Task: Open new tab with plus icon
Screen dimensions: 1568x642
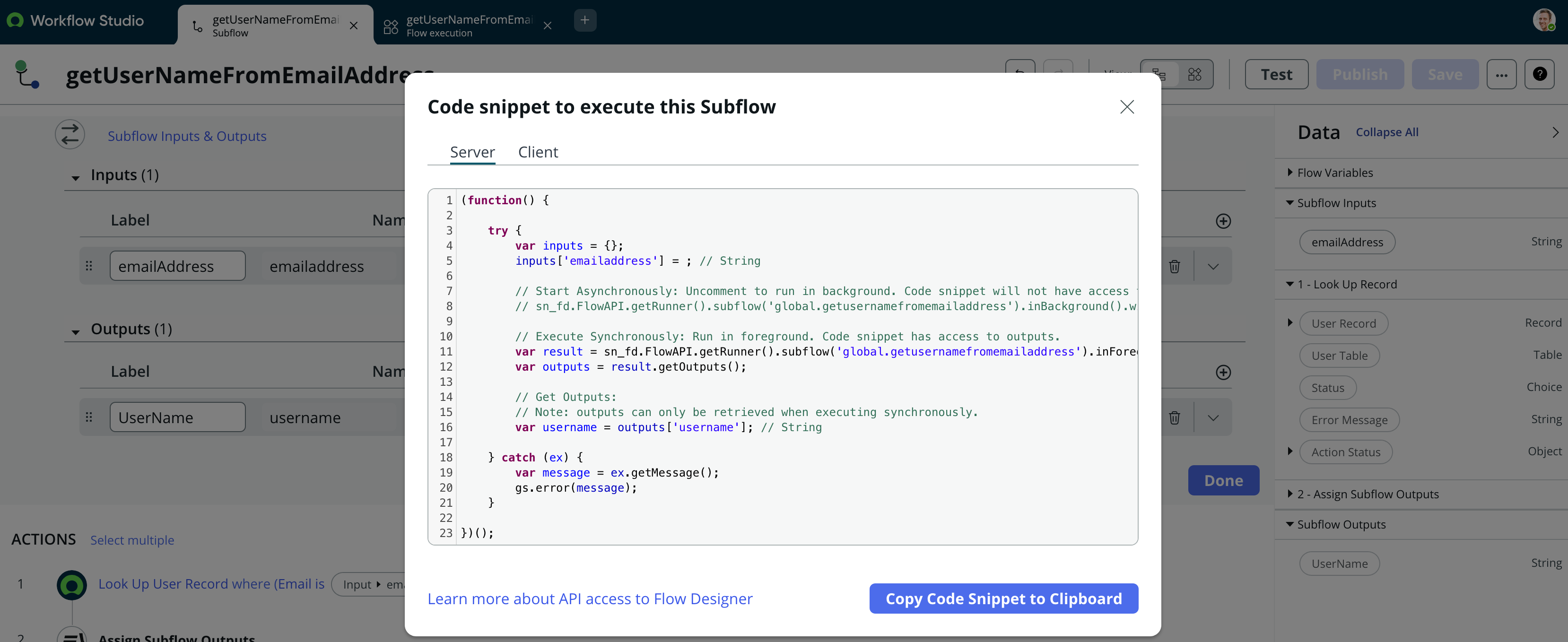Action: (x=584, y=20)
